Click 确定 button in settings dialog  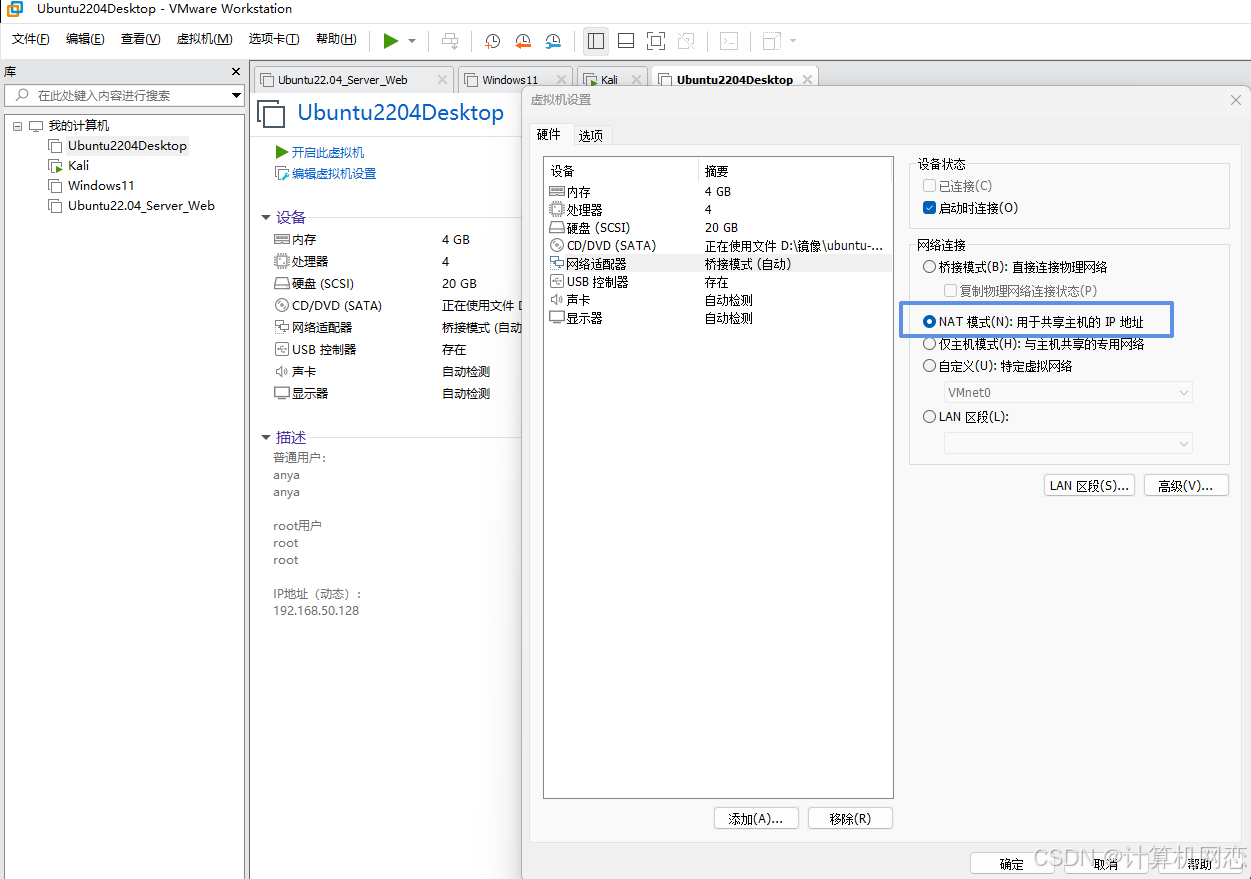tap(1012, 864)
